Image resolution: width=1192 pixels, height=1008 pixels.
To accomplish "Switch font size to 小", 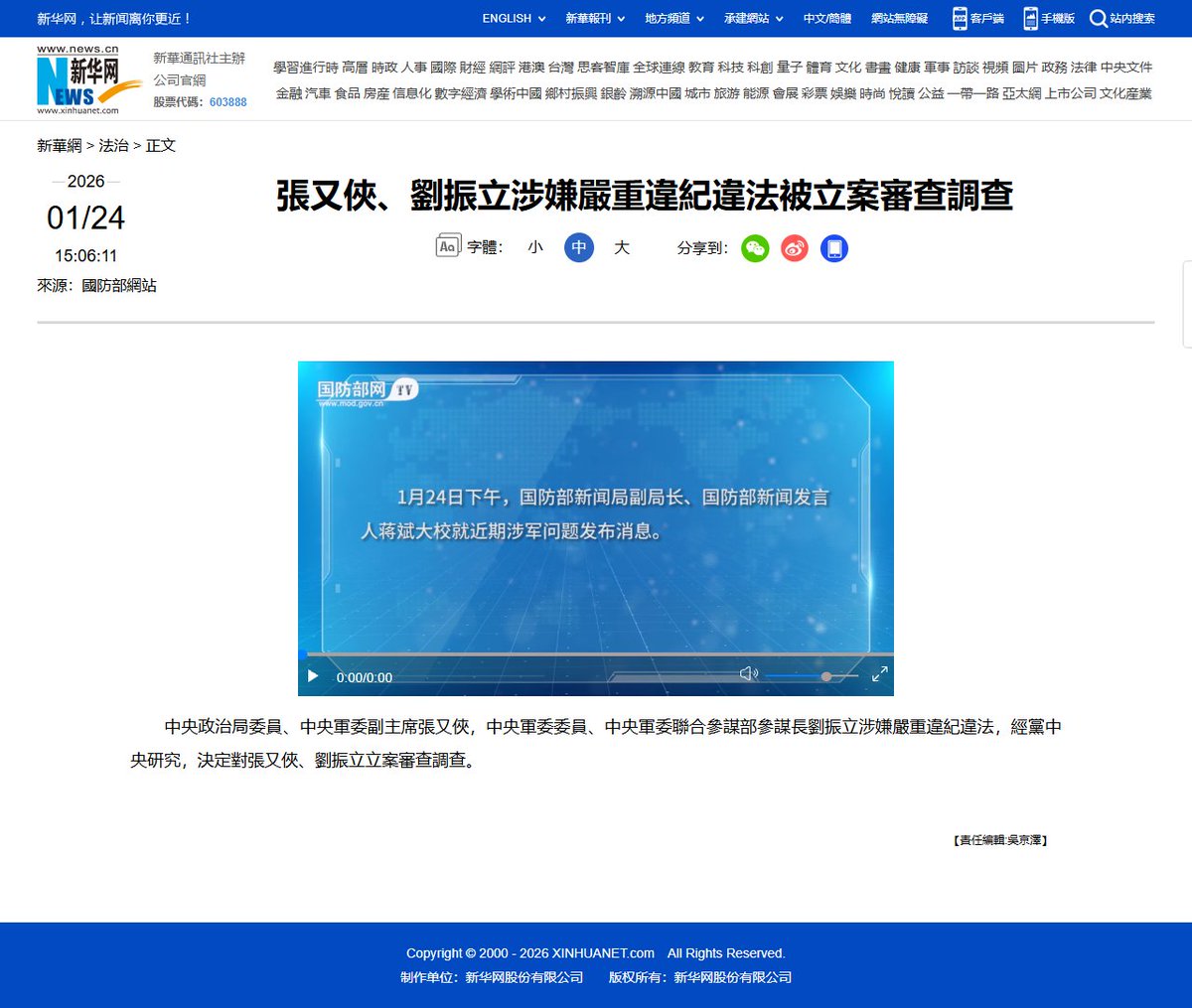I will (535, 248).
